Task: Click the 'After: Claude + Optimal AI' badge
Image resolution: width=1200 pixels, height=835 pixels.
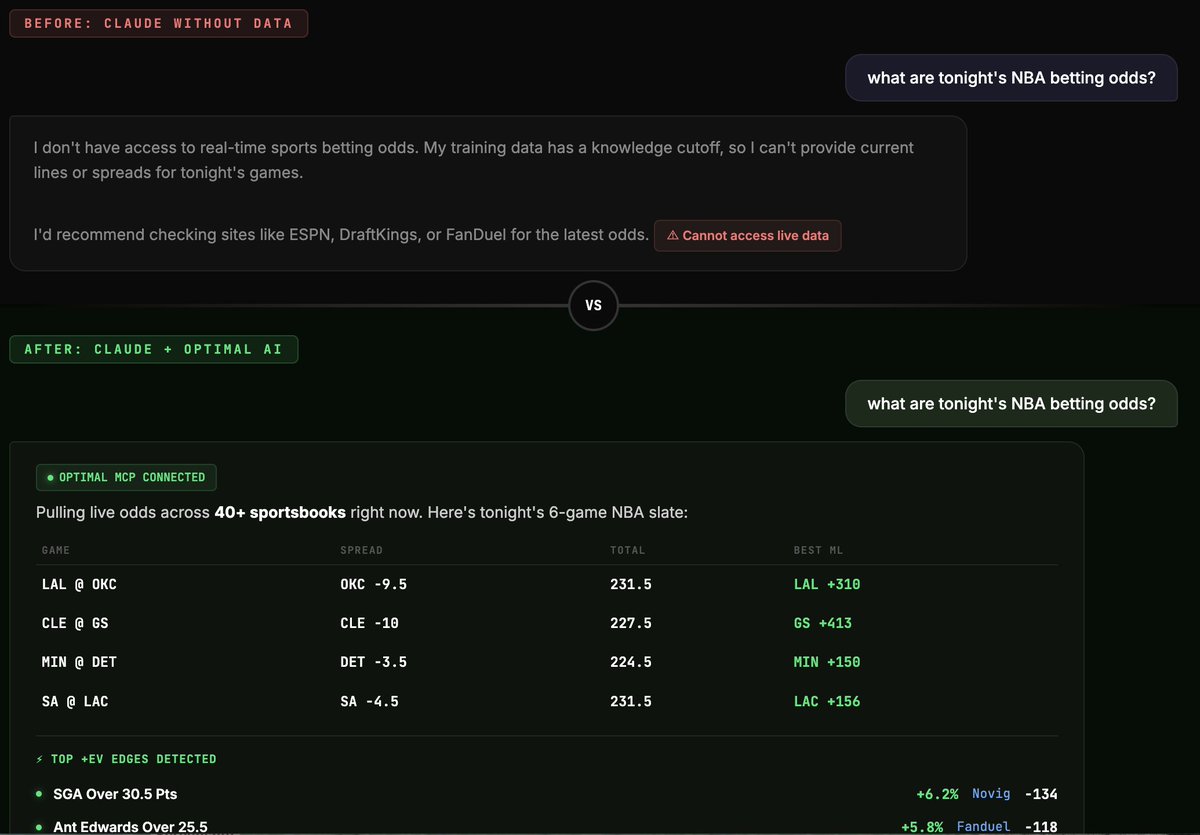Action: pyautogui.click(x=153, y=349)
